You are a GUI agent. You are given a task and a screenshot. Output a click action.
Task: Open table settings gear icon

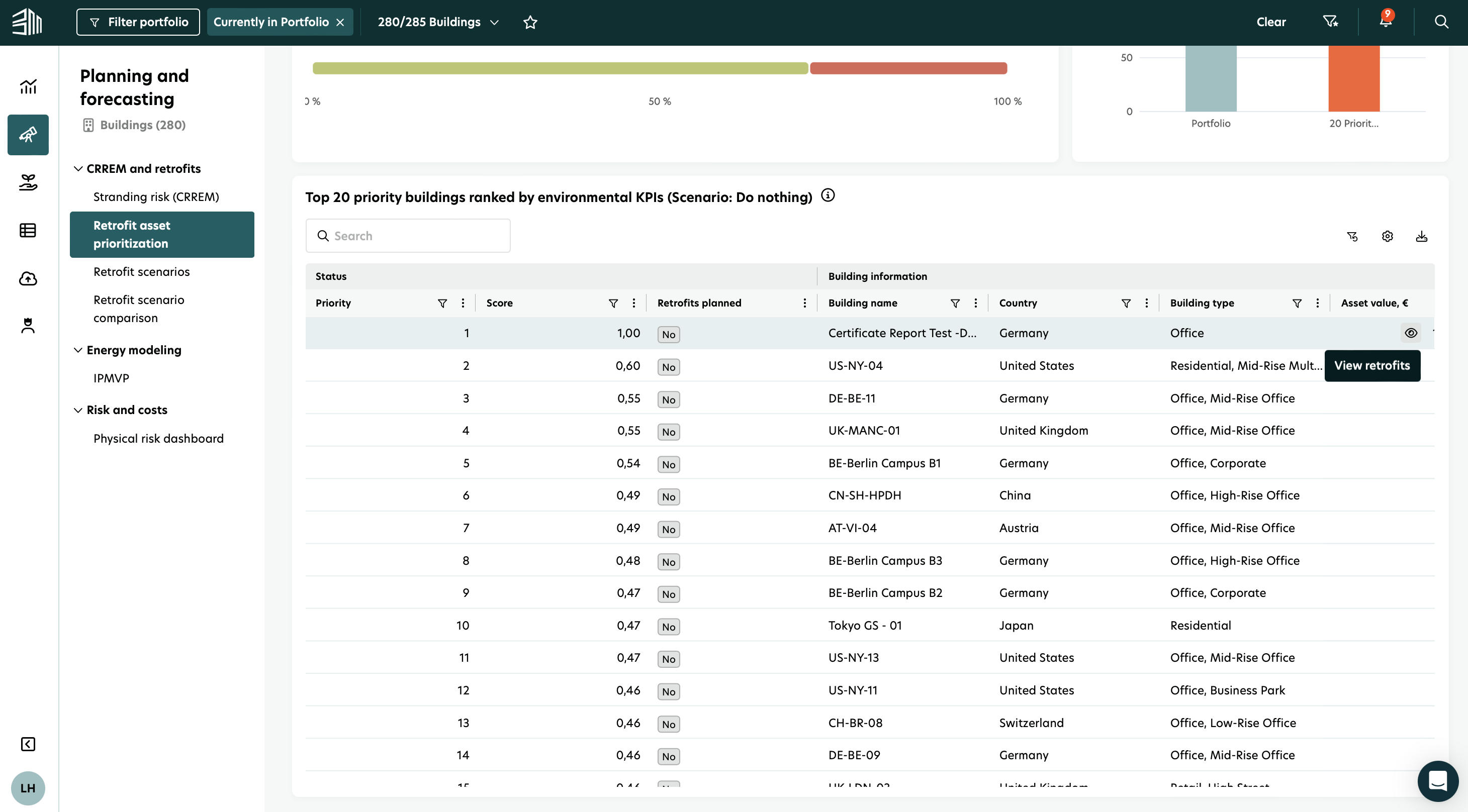click(1387, 236)
